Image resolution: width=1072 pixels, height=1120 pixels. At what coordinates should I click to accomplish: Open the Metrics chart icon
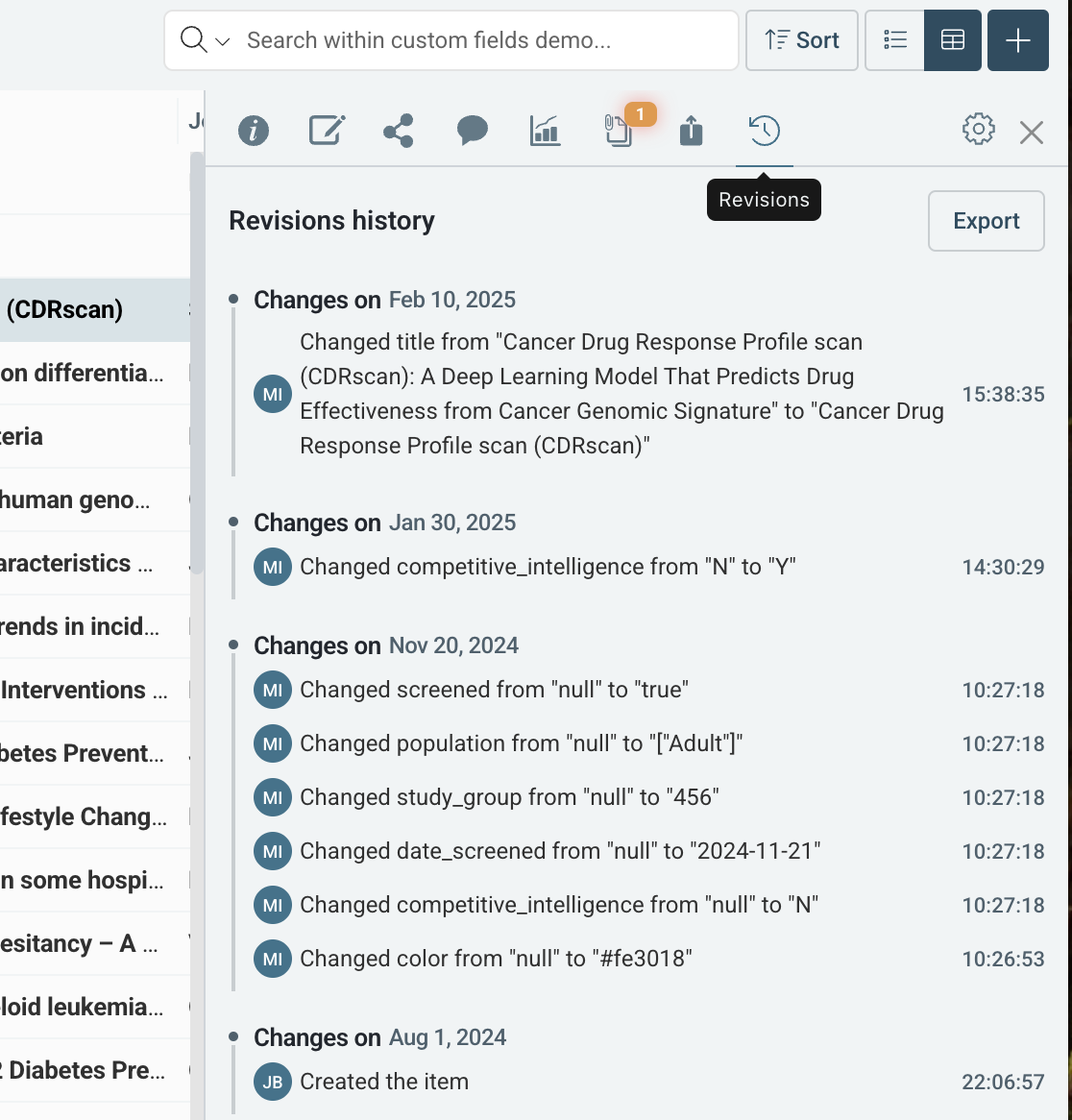point(545,131)
